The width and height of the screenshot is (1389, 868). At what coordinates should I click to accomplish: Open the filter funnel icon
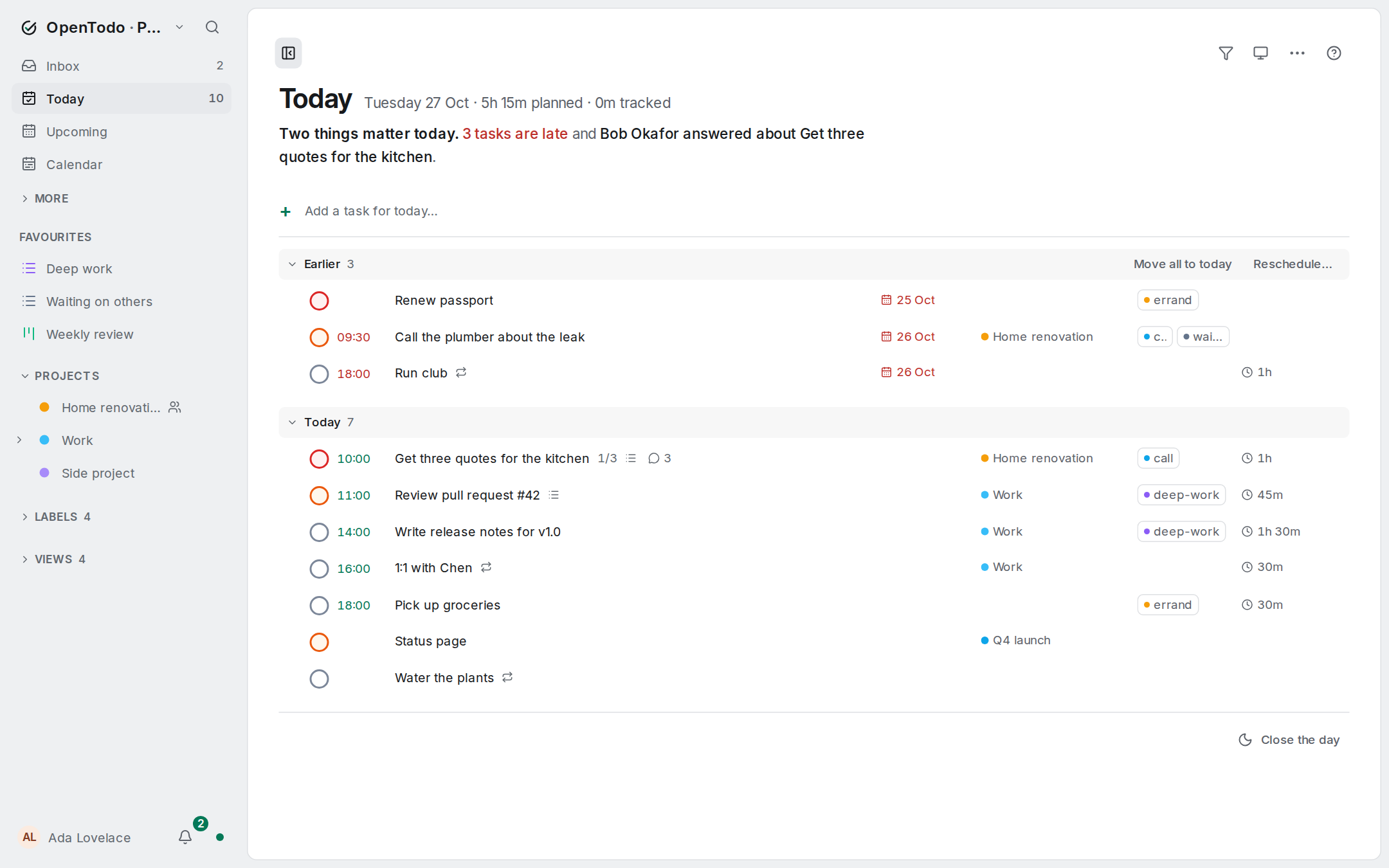pos(1226,53)
